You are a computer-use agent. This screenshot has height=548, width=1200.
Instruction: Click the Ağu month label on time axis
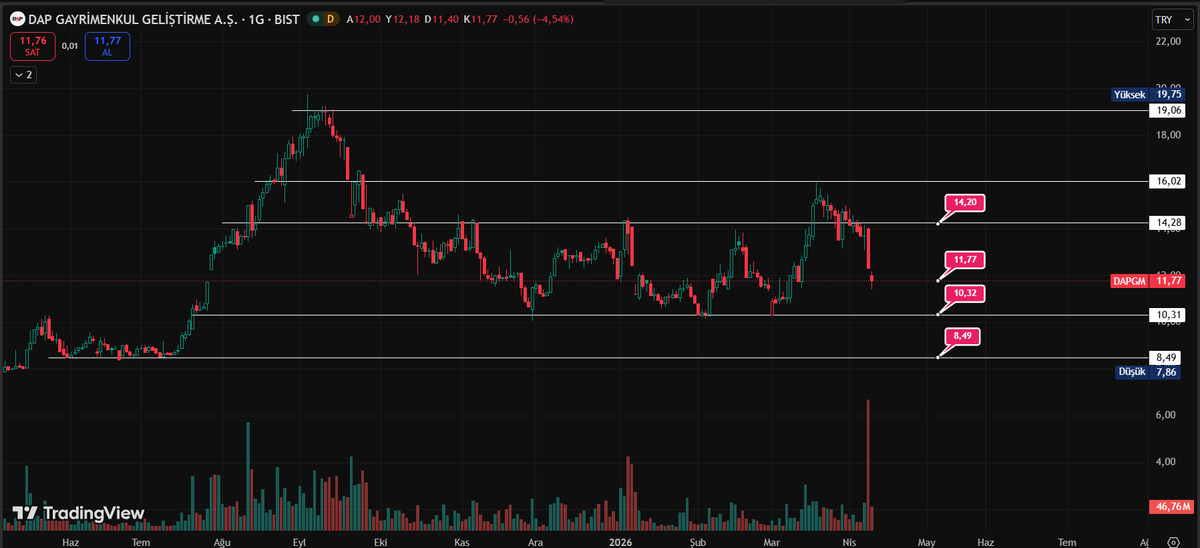point(222,541)
